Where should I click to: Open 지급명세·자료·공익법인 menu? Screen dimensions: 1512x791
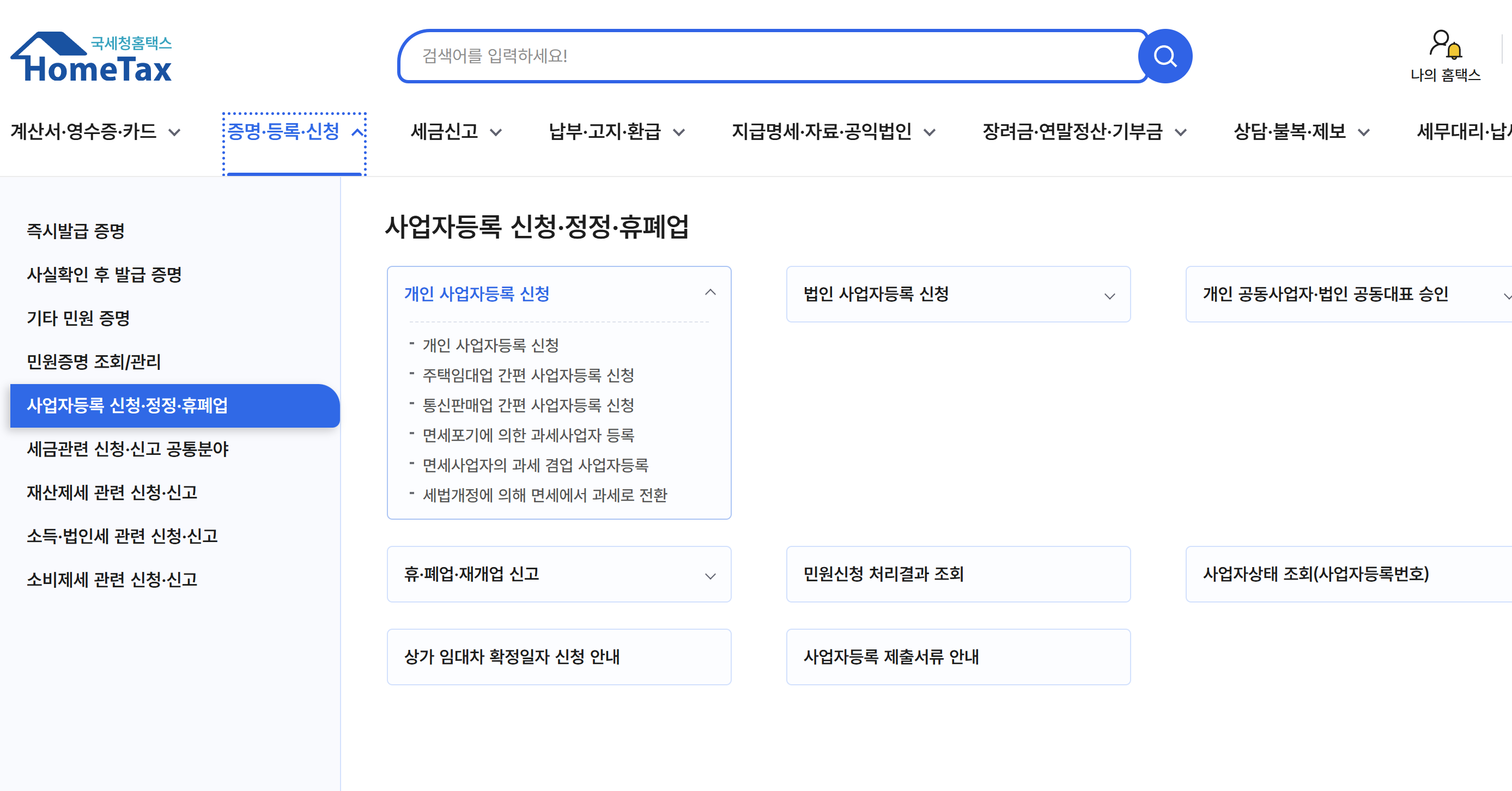pos(821,131)
